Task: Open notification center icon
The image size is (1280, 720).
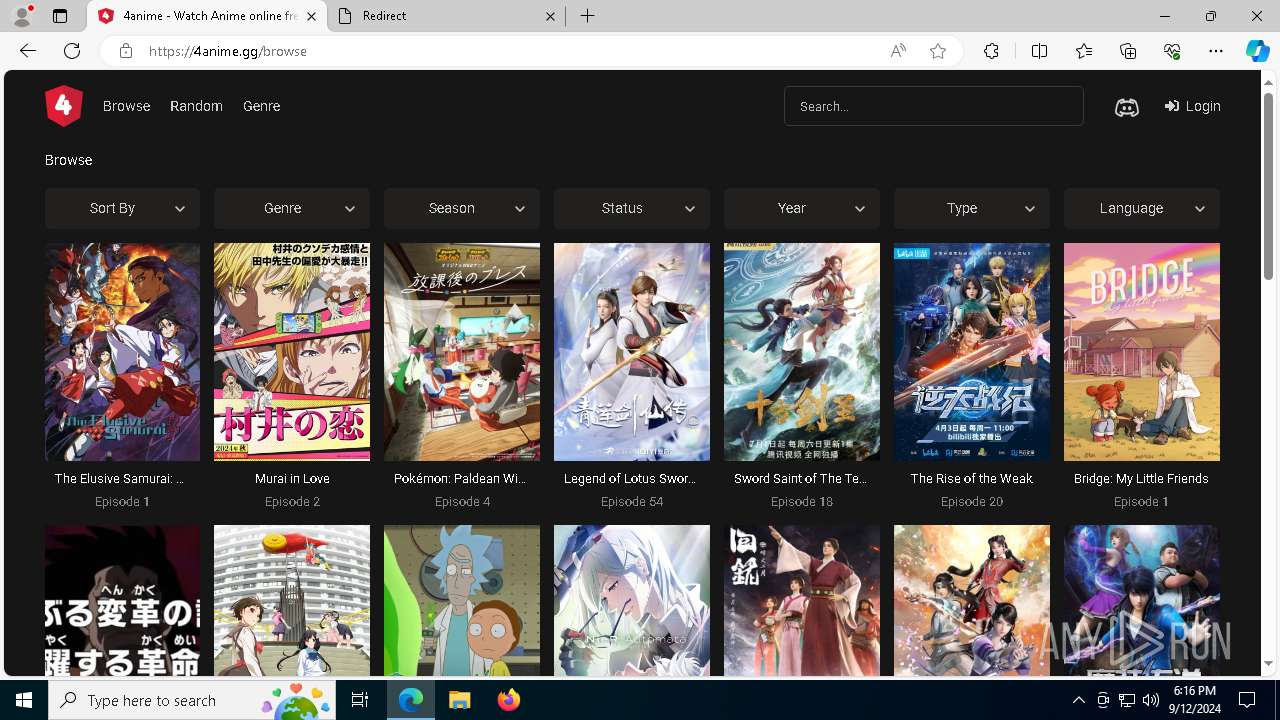Action: click(1247, 700)
